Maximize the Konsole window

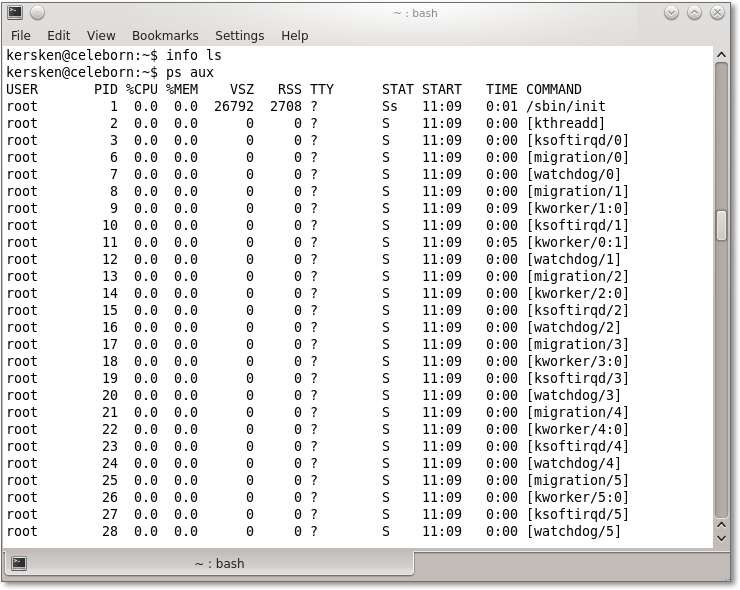point(693,12)
